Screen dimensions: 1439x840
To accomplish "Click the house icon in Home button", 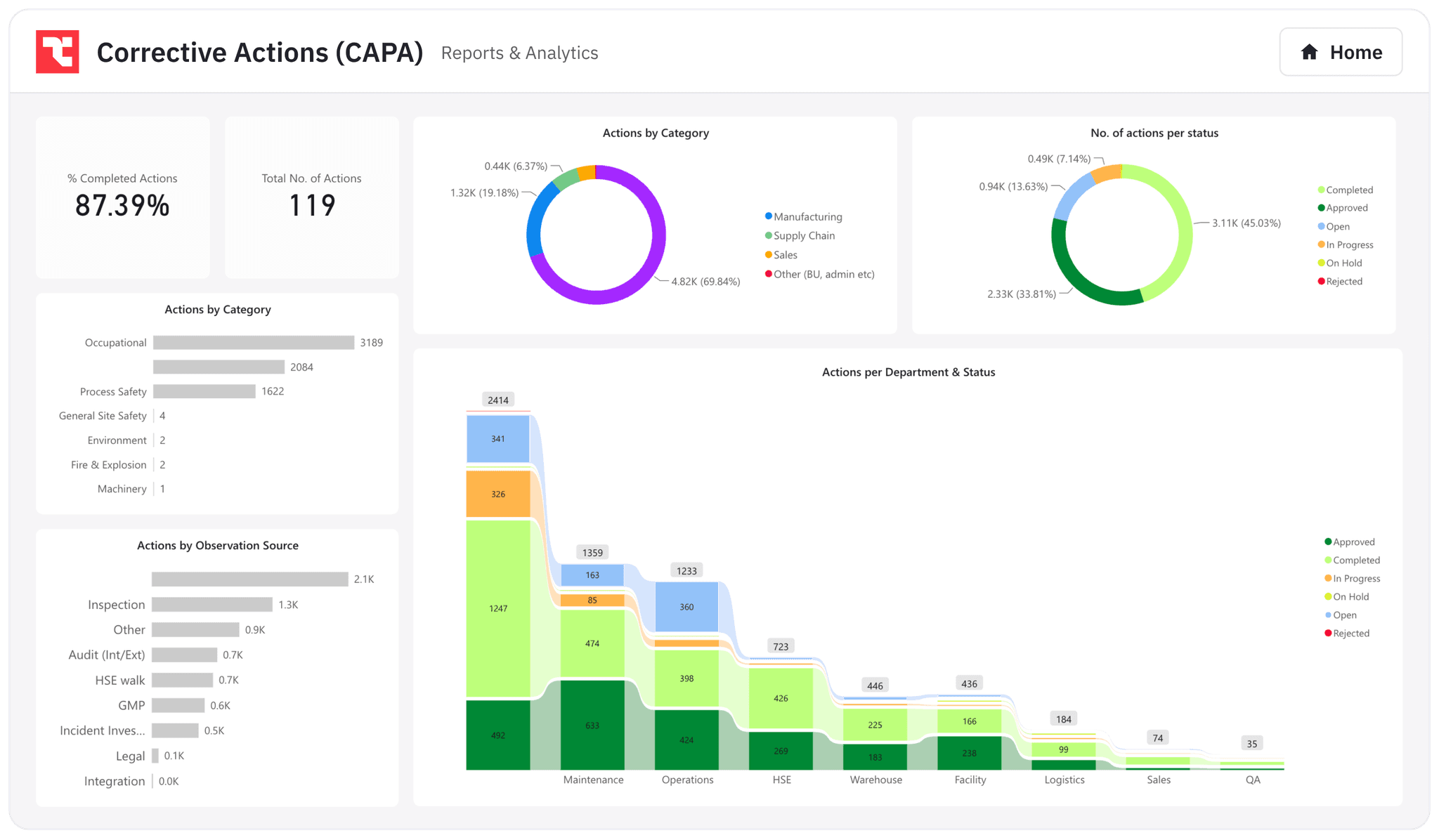I will (1309, 52).
